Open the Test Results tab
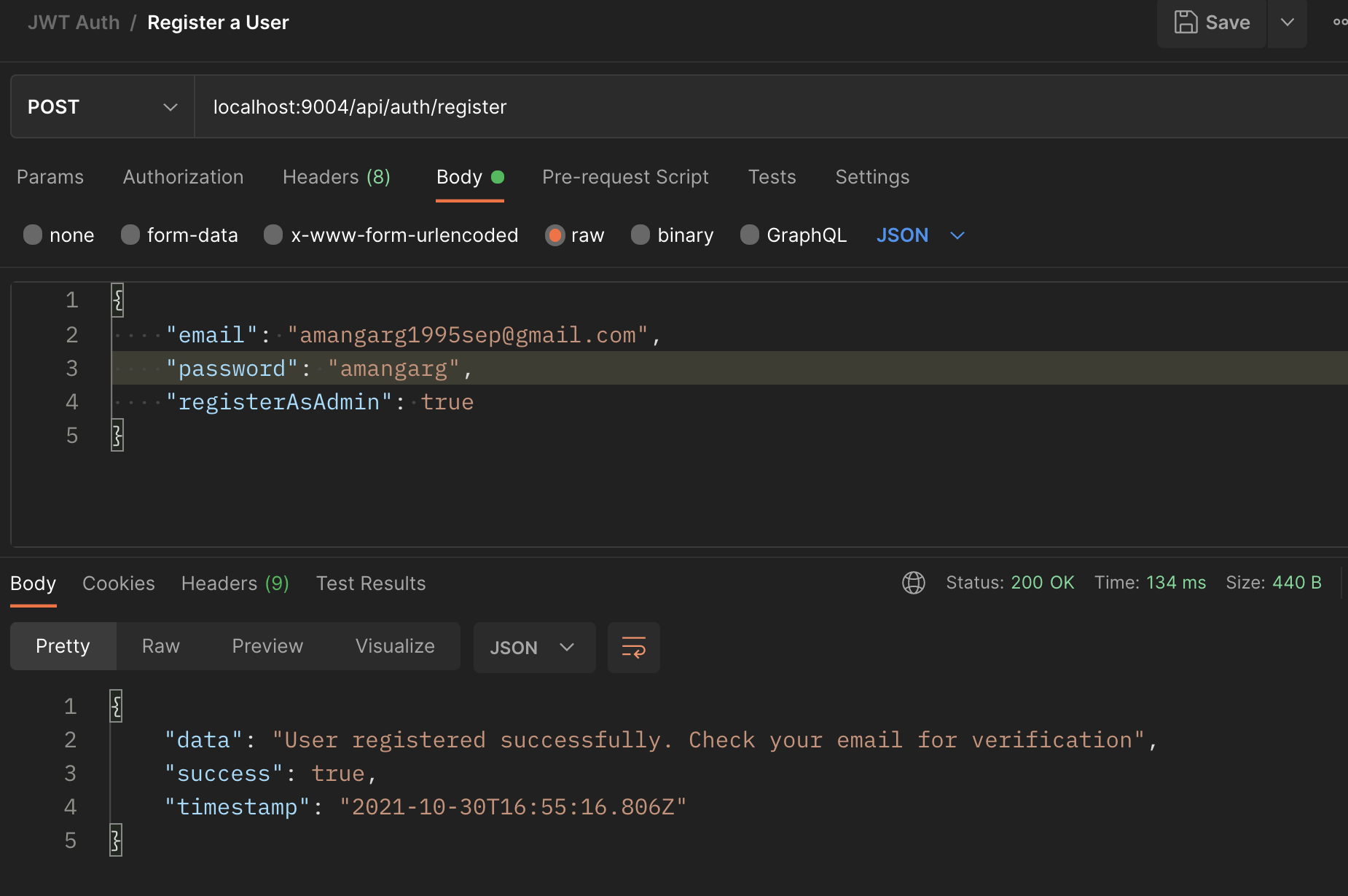 371,583
